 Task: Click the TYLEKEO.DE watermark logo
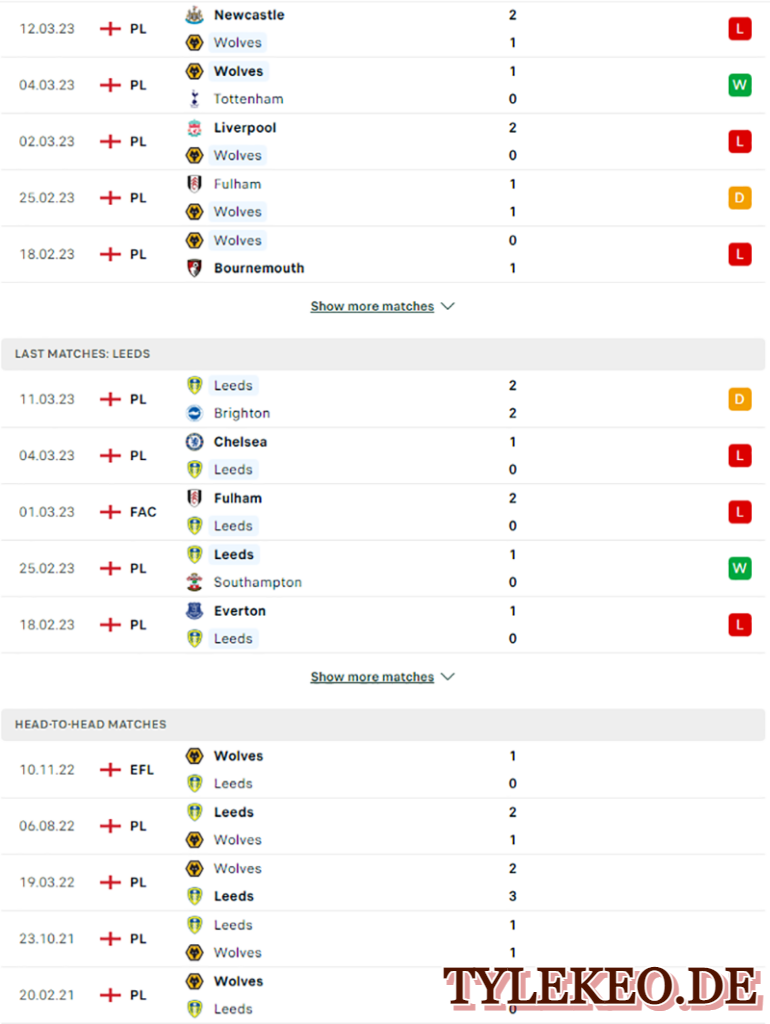[x=601, y=987]
